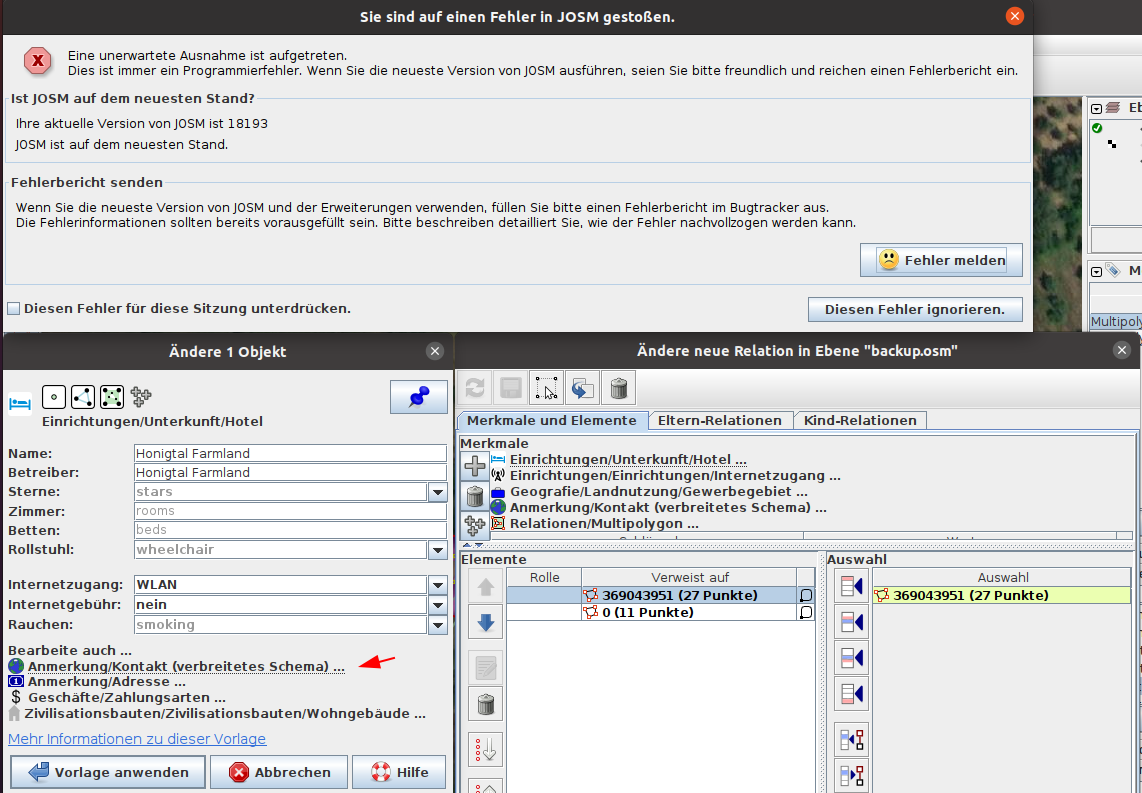Click the blue pin icon in preset dialog
Viewport: 1142px width, 793px height.
pyautogui.click(x=419, y=398)
